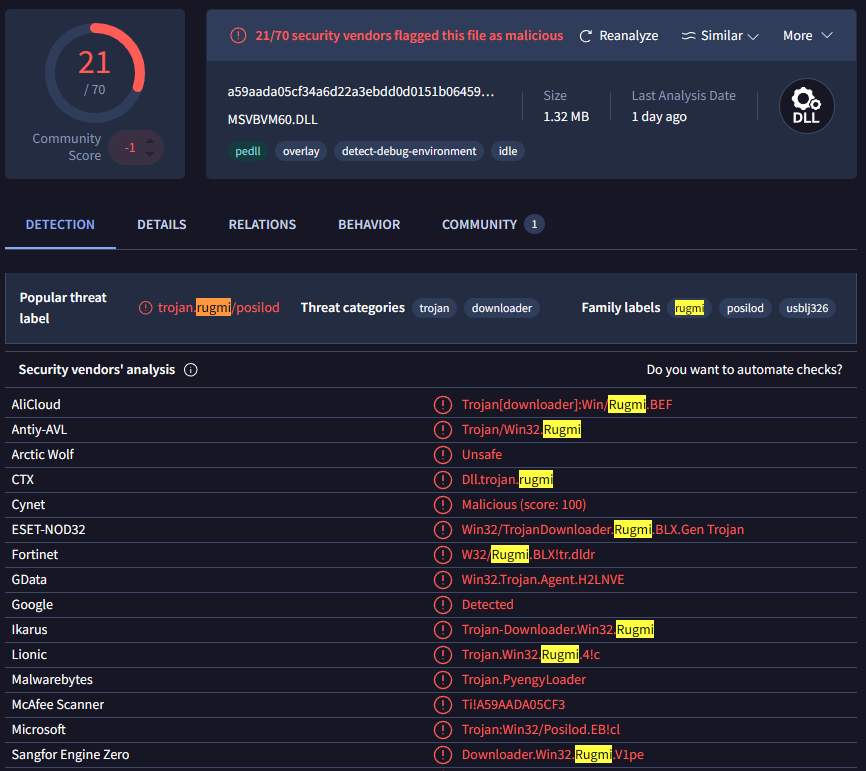The height and width of the screenshot is (771, 866).
Task: Click the file hash a59aada05cf34a6d22a3...
Action: tap(361, 92)
